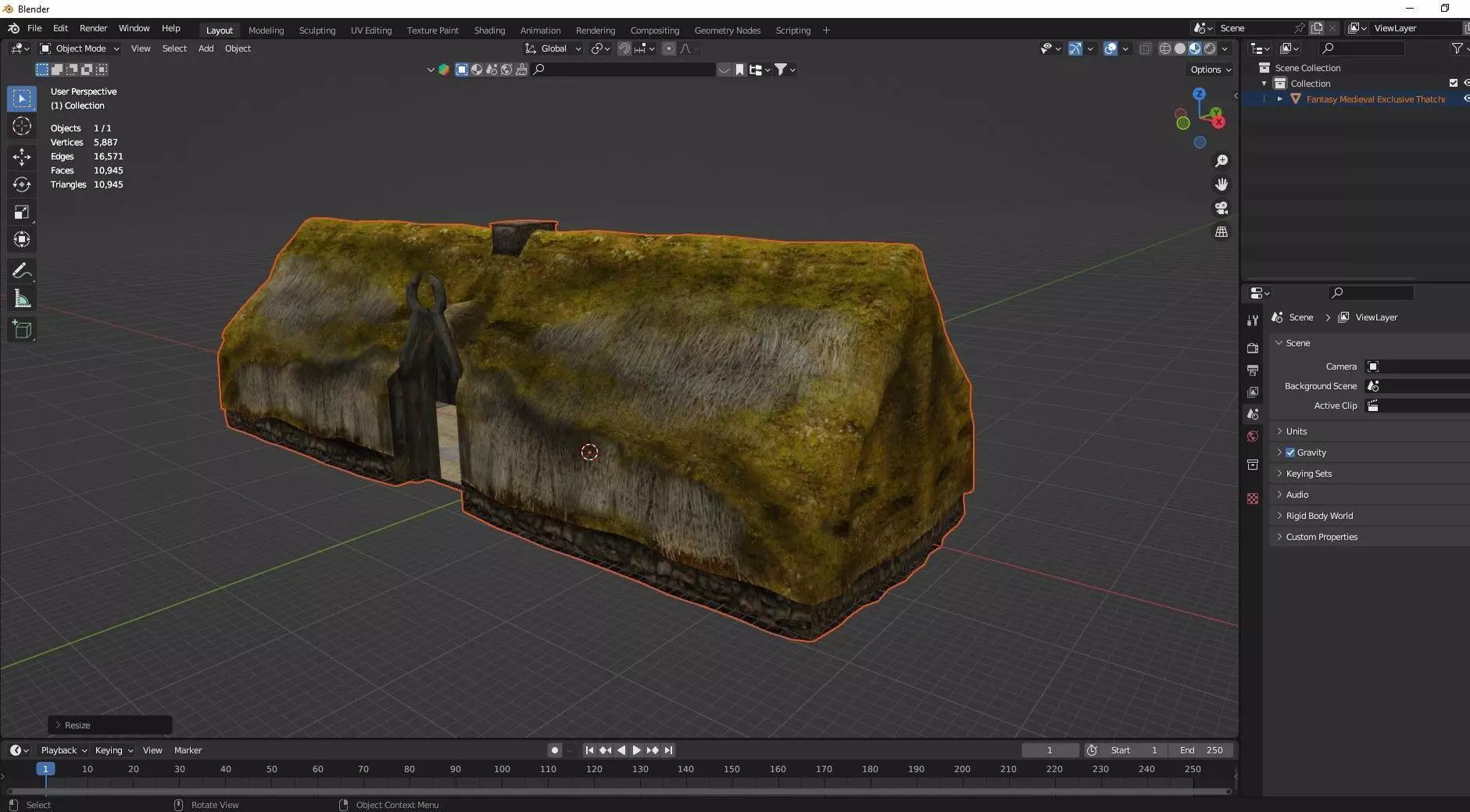The width and height of the screenshot is (1470, 812).
Task: Activate the 3D Cursor tool
Action: tap(22, 126)
